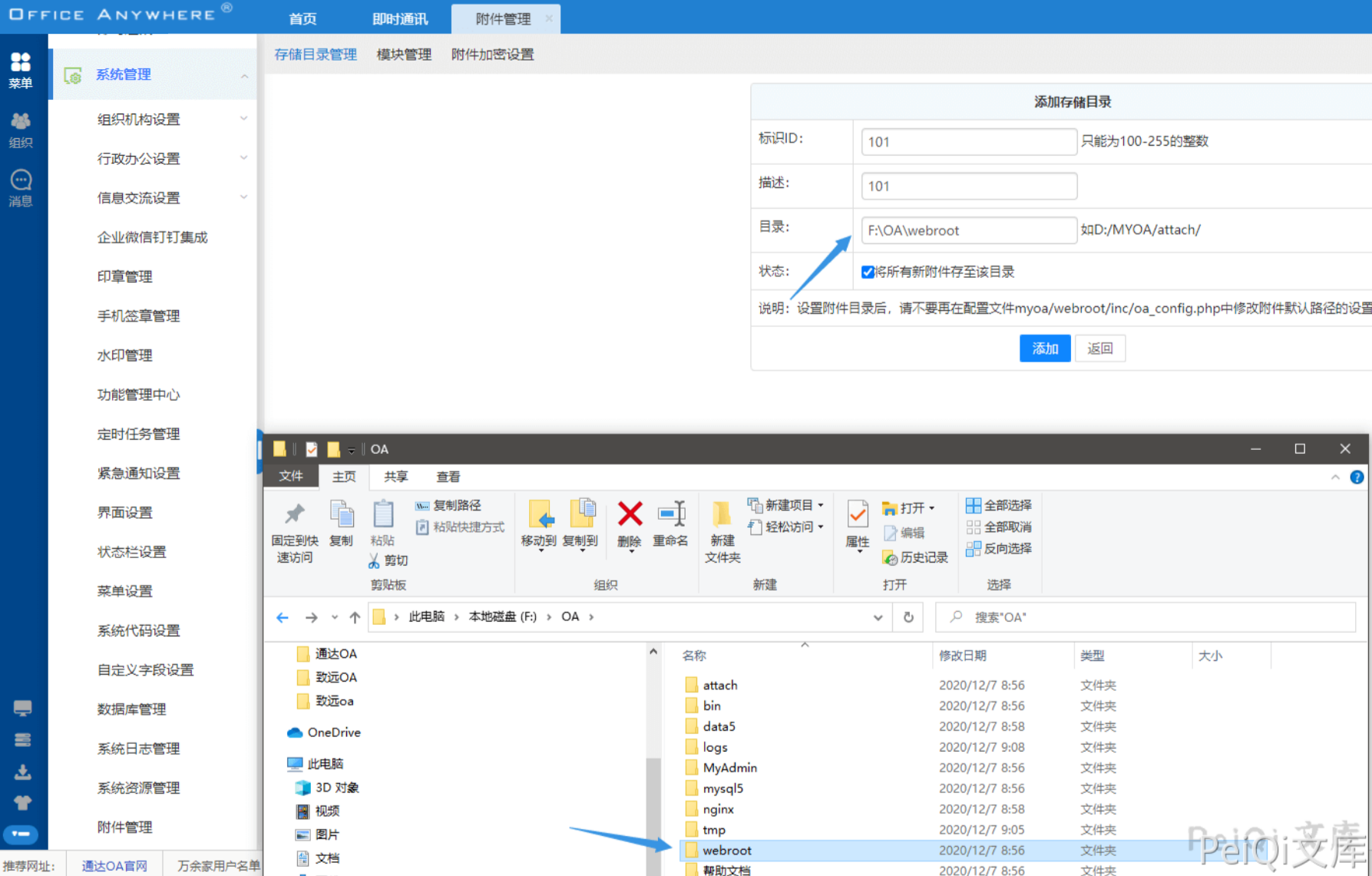Switch to the 模块管理 tab

coord(404,55)
